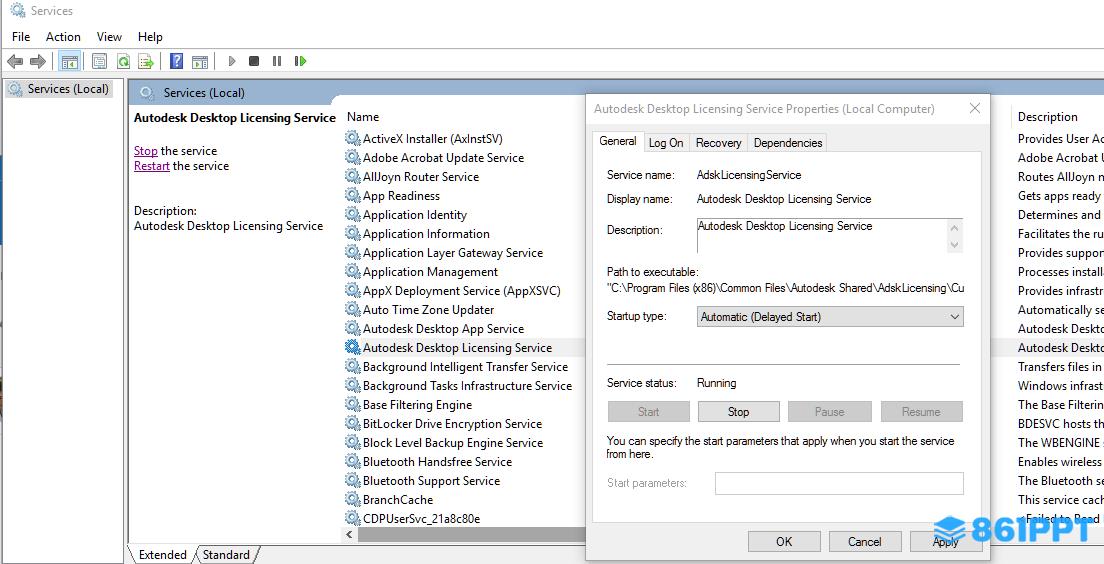Click the Restart link for the service
1104x564 pixels.
[152, 166]
